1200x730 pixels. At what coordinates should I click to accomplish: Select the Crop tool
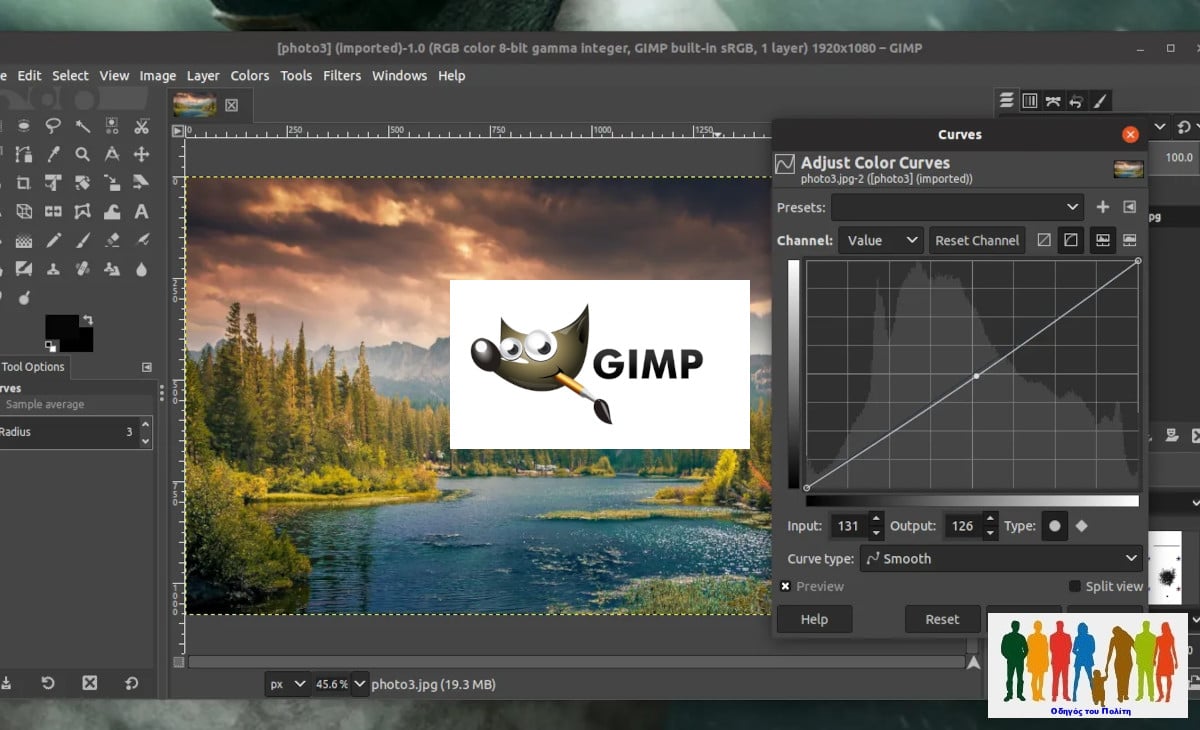click(x=24, y=183)
